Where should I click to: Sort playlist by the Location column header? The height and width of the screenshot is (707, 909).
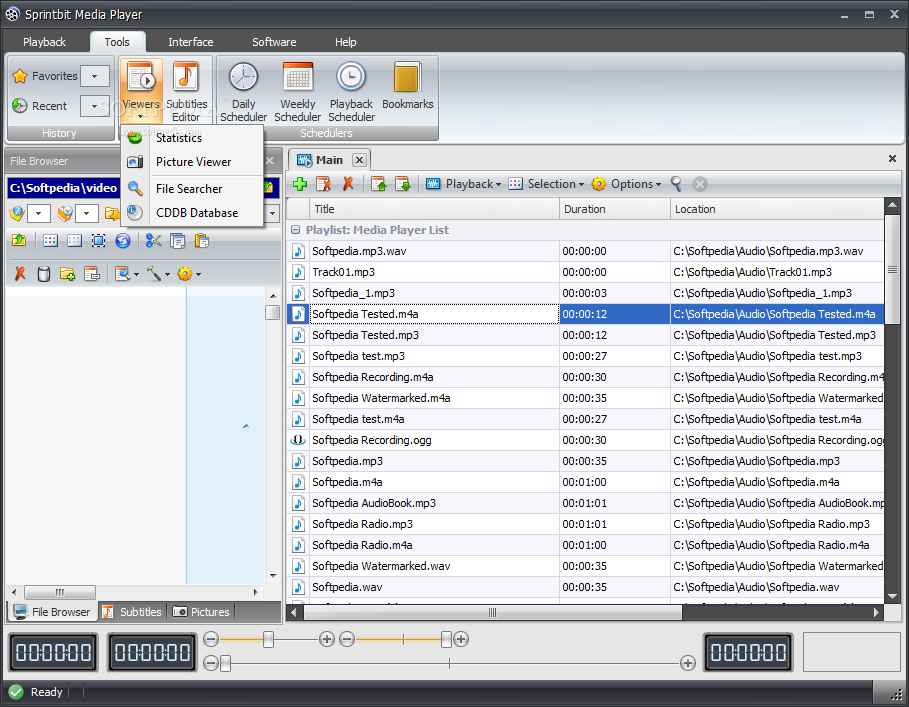click(777, 209)
